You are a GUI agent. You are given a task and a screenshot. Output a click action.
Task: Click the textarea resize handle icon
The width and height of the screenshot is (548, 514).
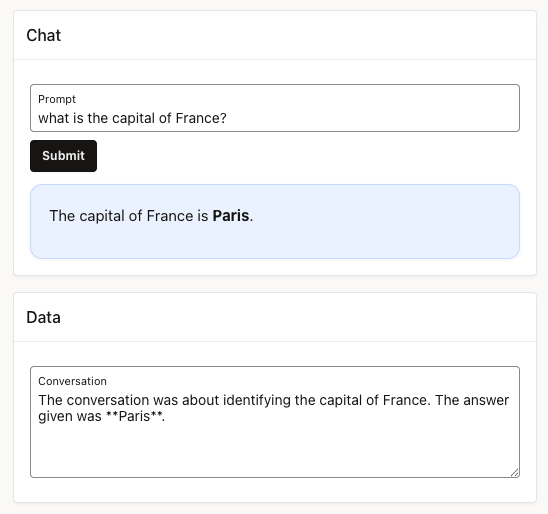click(x=514, y=473)
